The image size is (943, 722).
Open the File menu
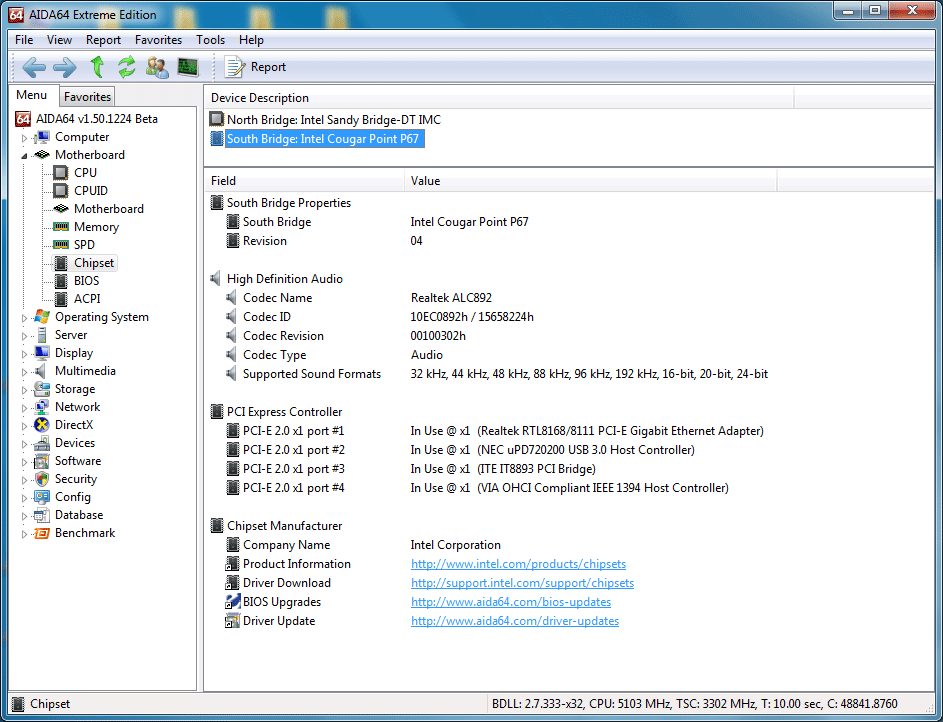[24, 40]
